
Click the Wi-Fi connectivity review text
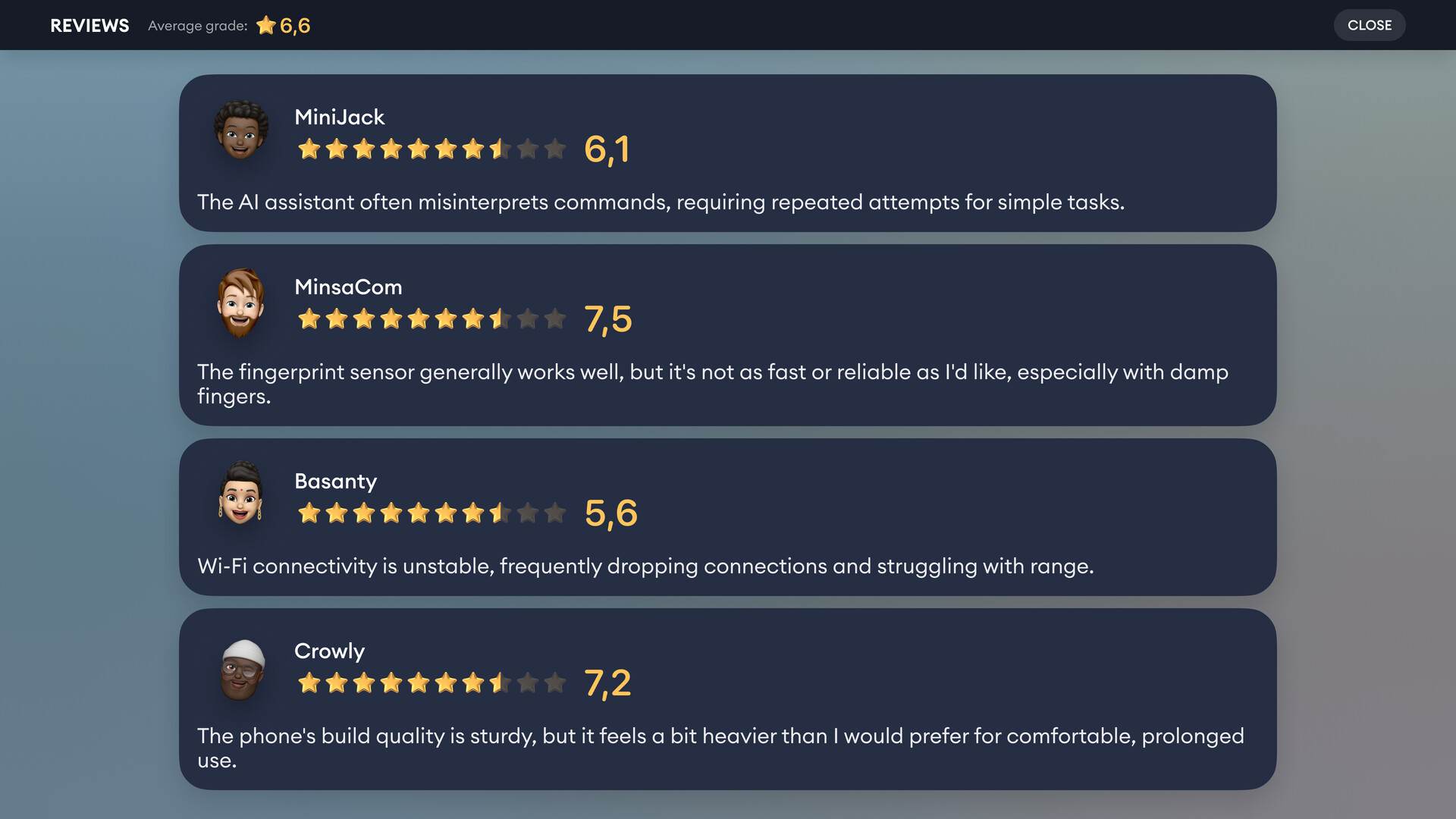[x=645, y=566]
